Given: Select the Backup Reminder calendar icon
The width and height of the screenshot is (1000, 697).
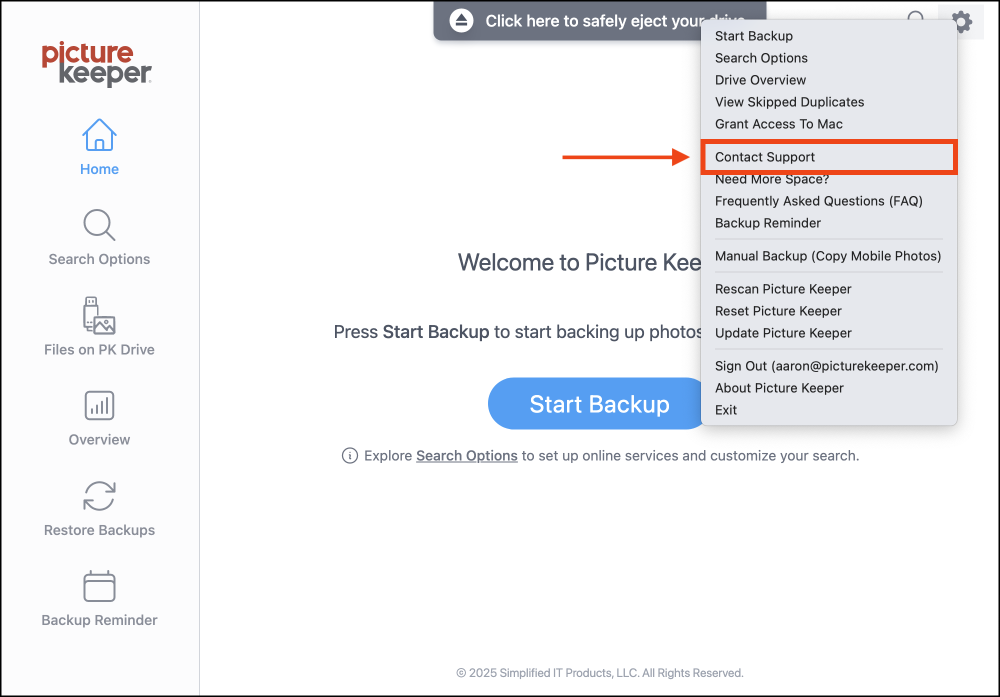Looking at the screenshot, I should [99, 586].
